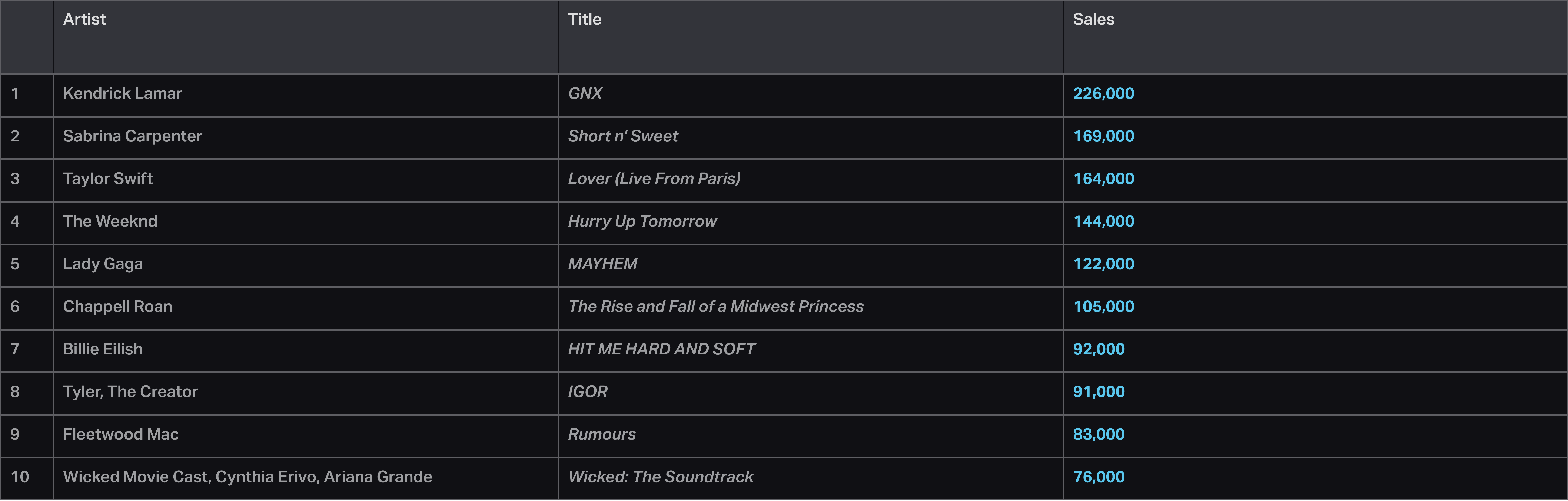Click the Fleetwood Mac artist cell

[120, 435]
